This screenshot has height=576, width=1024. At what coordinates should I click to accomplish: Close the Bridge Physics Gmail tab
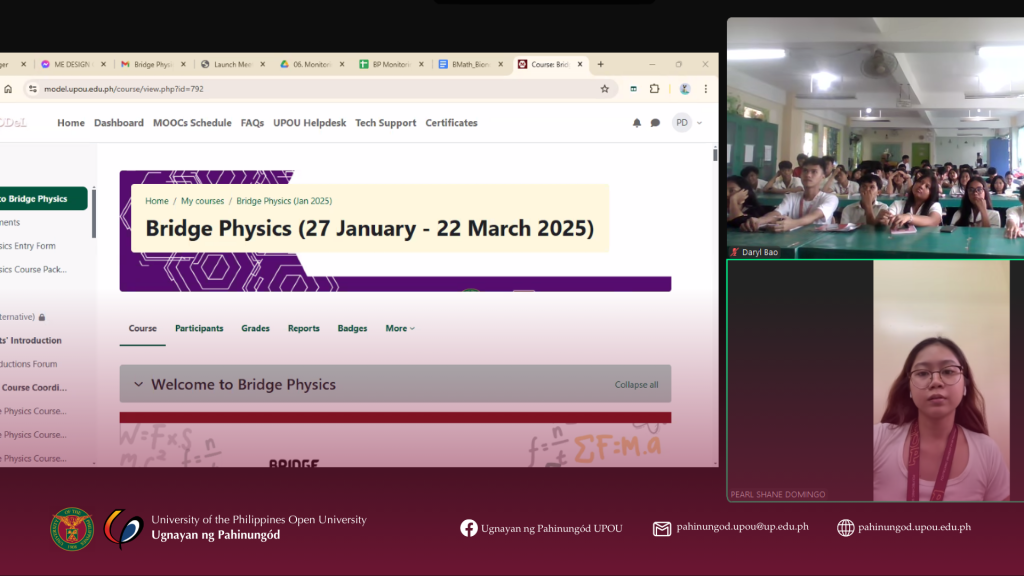pos(183,64)
